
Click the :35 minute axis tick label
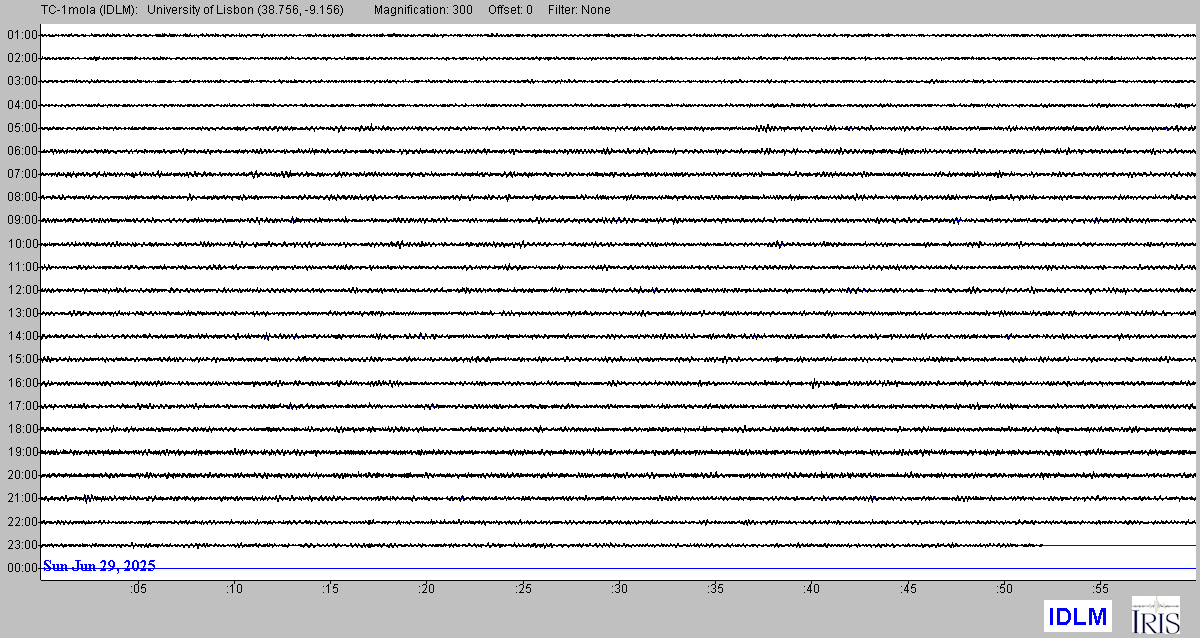tap(715, 590)
